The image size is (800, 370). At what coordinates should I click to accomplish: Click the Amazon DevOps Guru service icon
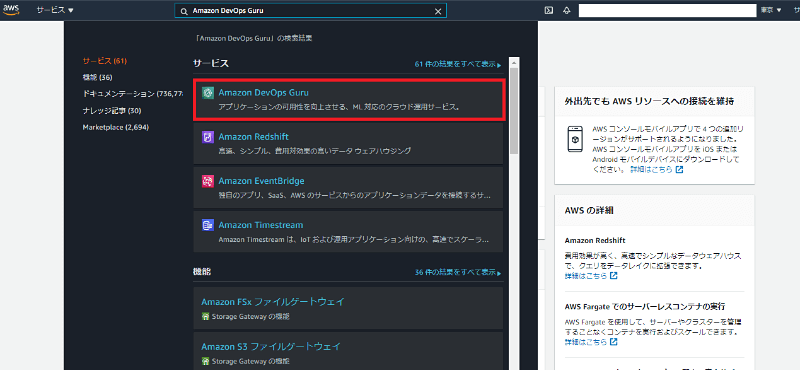tap(208, 93)
